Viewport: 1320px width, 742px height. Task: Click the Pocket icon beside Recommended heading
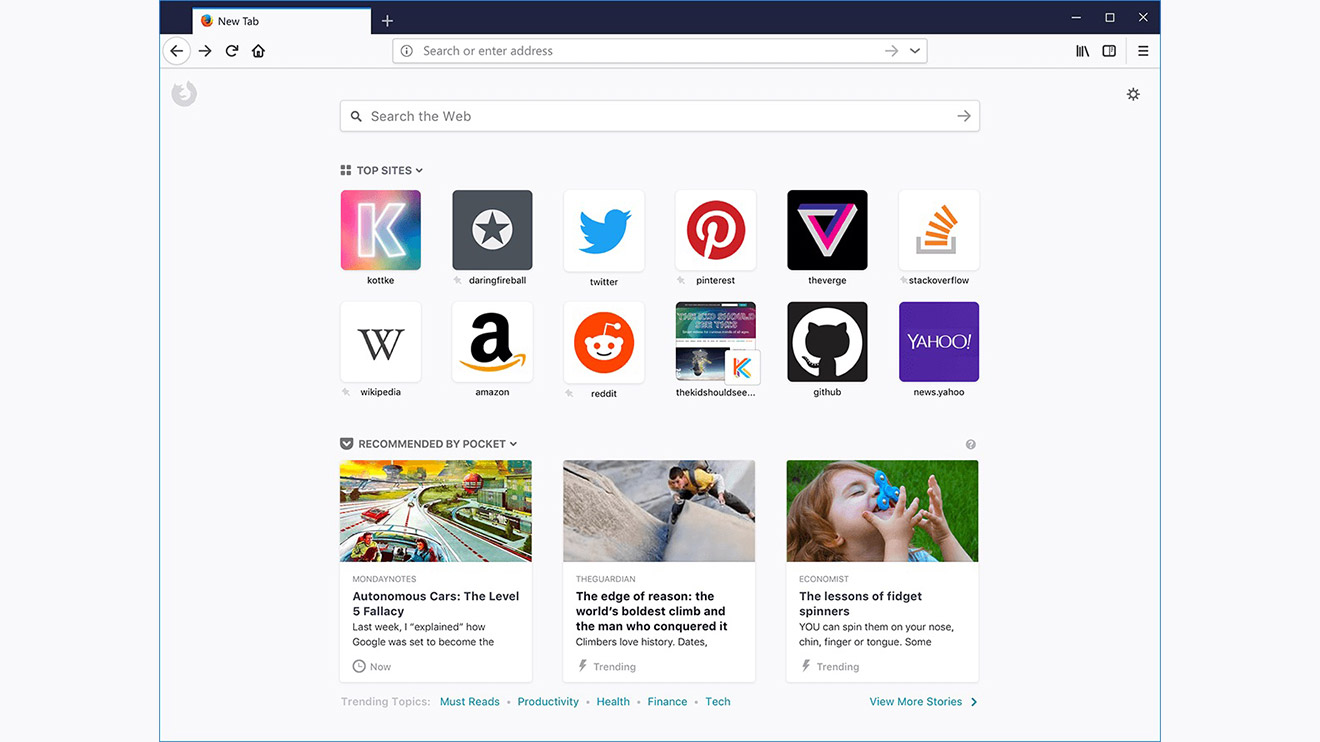click(347, 444)
